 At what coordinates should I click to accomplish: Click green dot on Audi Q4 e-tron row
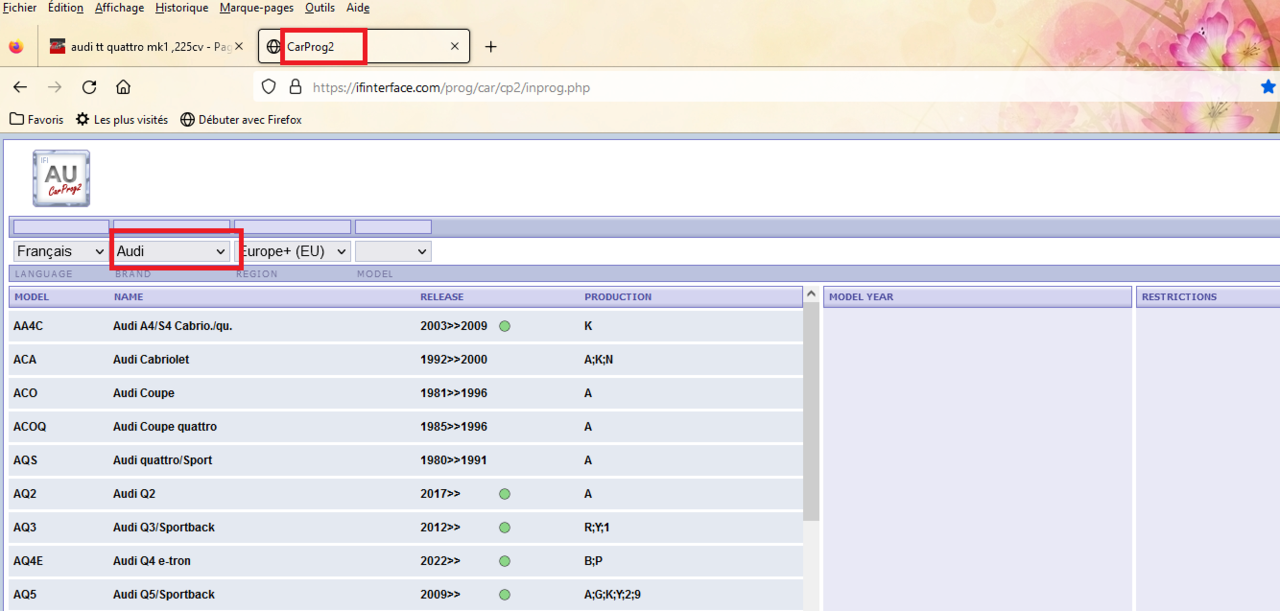(504, 561)
